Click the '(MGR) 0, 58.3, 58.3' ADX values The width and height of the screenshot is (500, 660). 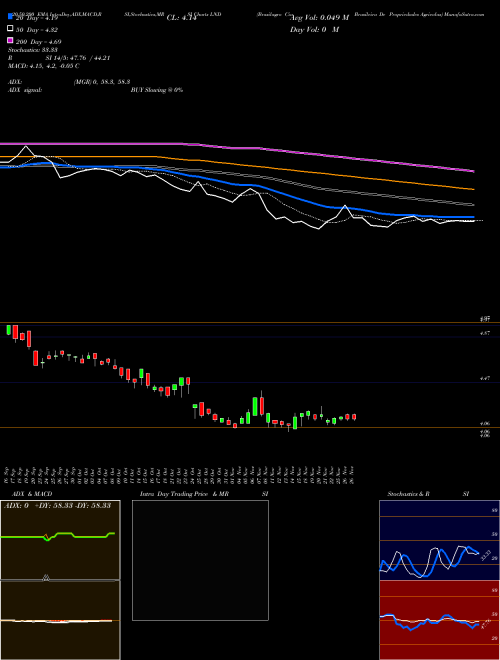101,82
